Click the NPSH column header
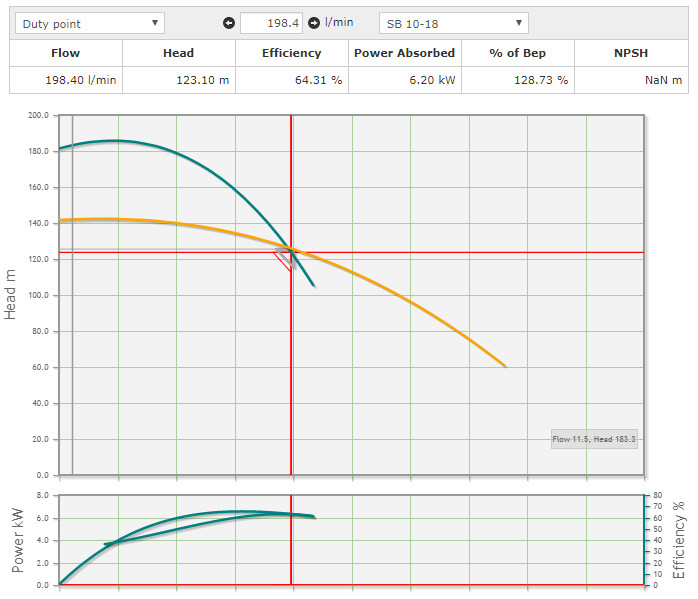 (633, 53)
